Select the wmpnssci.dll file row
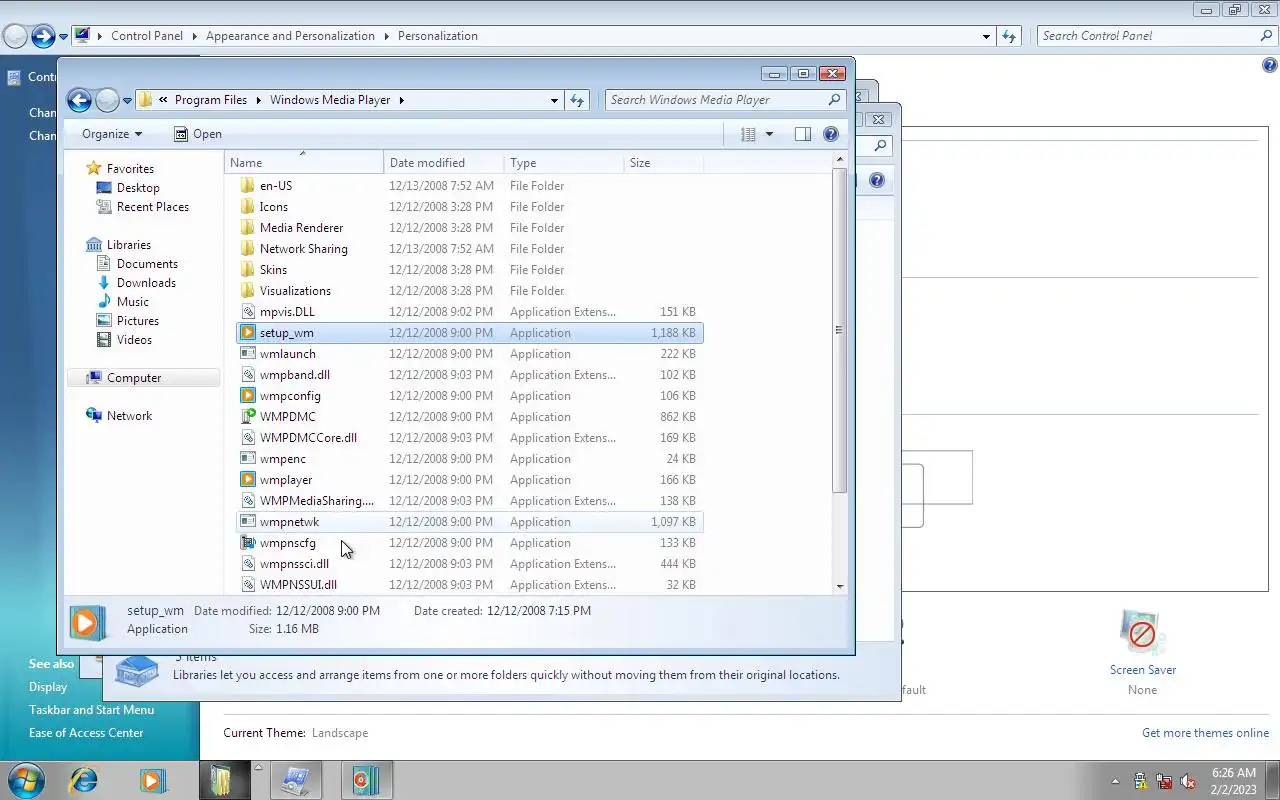 click(x=470, y=564)
